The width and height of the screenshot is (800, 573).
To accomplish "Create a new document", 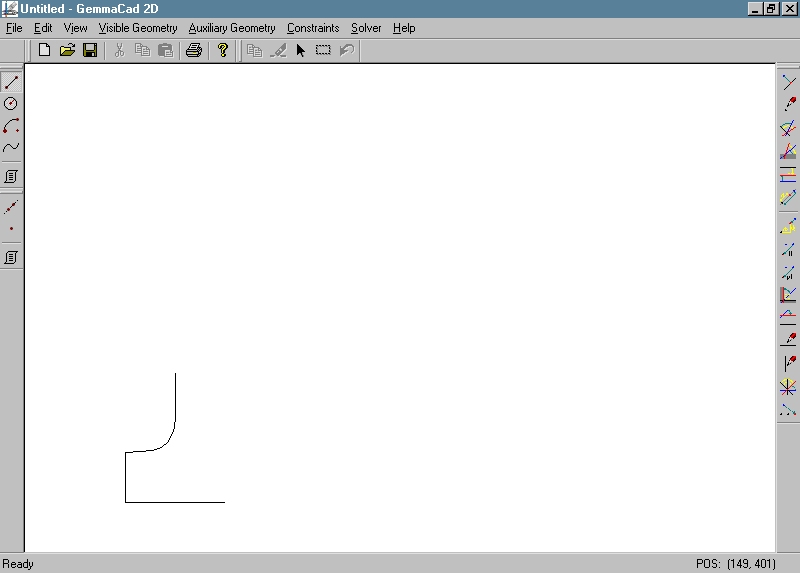I will click(x=44, y=50).
